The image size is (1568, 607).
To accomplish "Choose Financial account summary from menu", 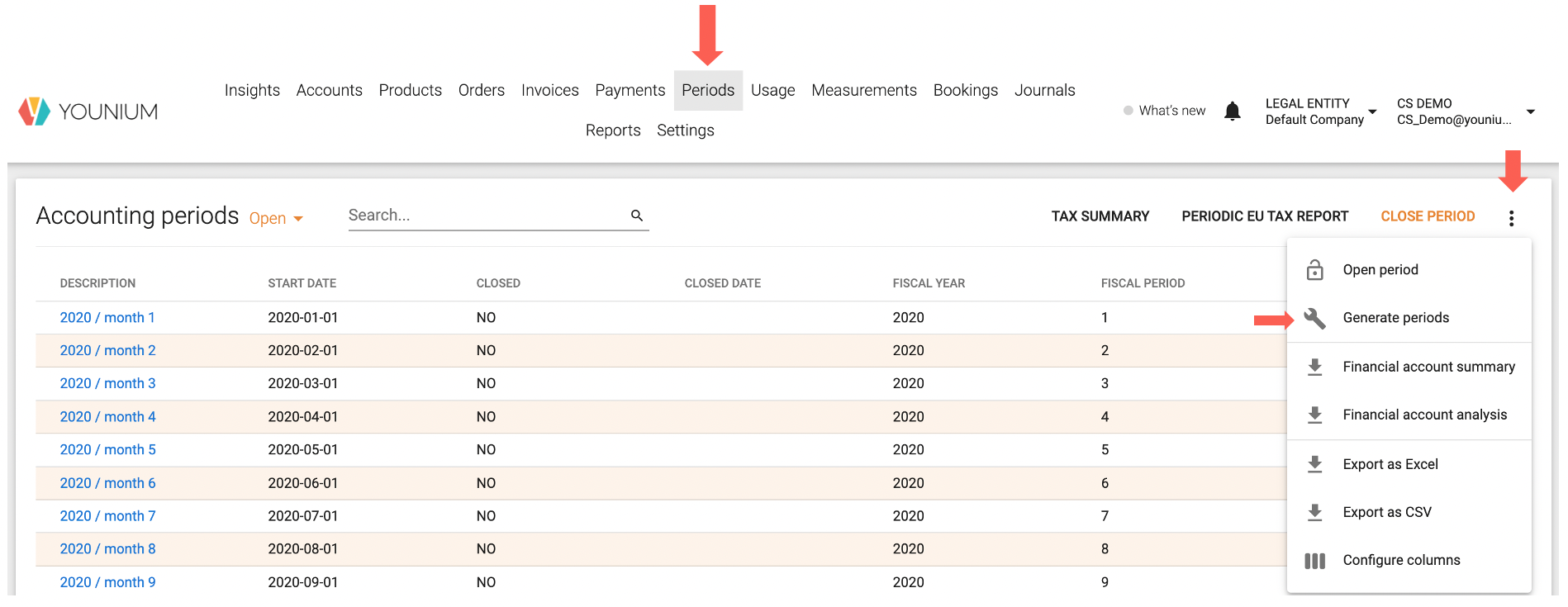I will click(1409, 367).
